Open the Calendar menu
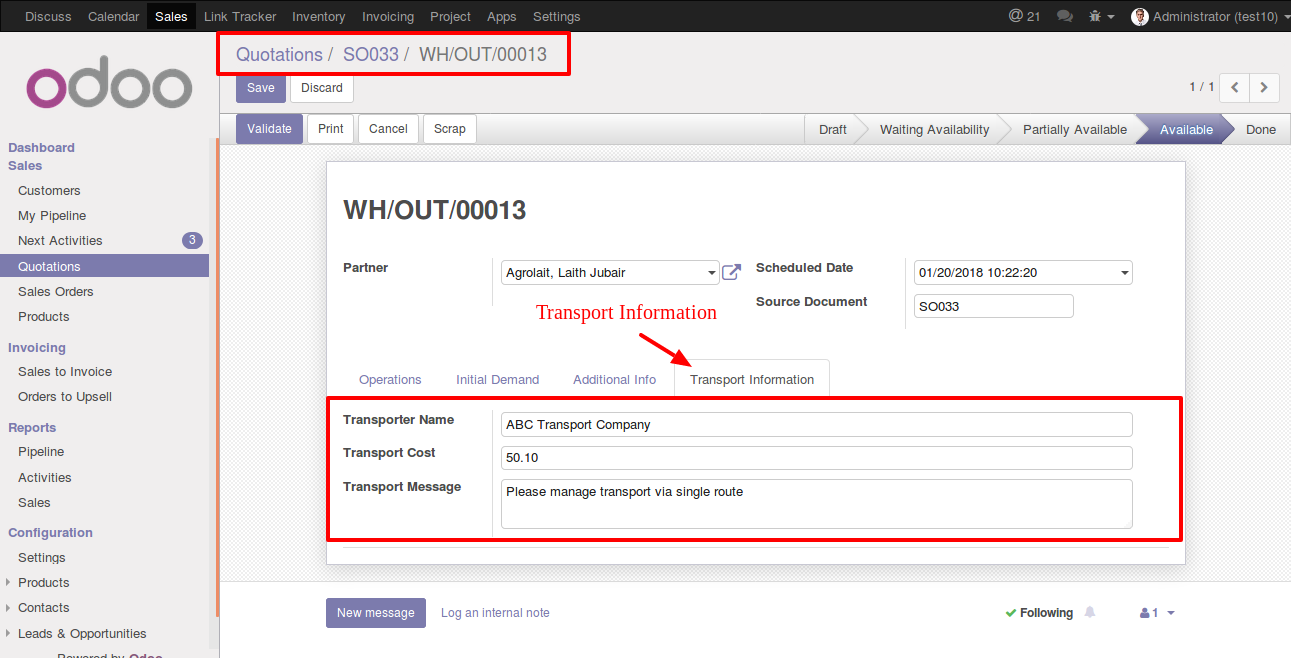 (x=113, y=16)
